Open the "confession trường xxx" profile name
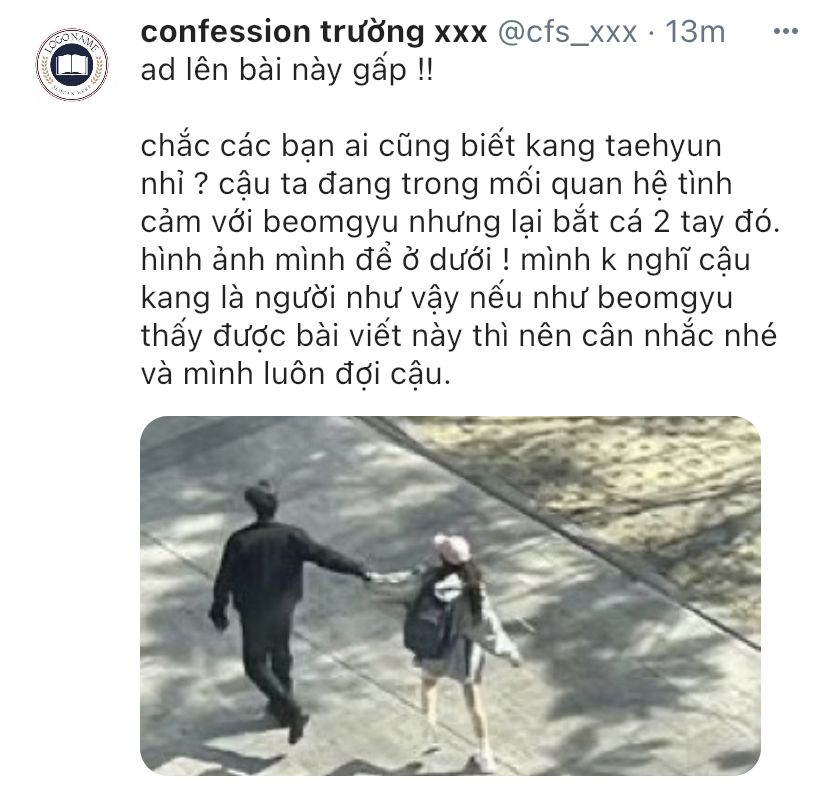 (314, 32)
